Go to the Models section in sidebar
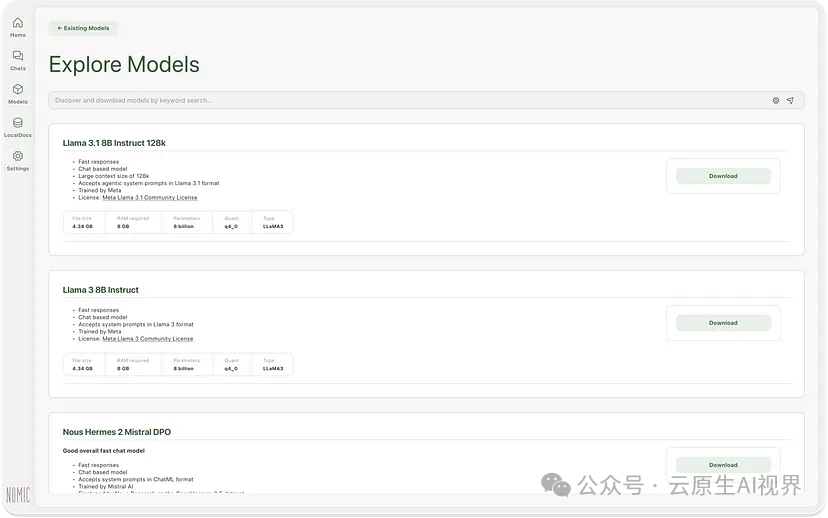Screen dimensions: 828x518 (17, 94)
